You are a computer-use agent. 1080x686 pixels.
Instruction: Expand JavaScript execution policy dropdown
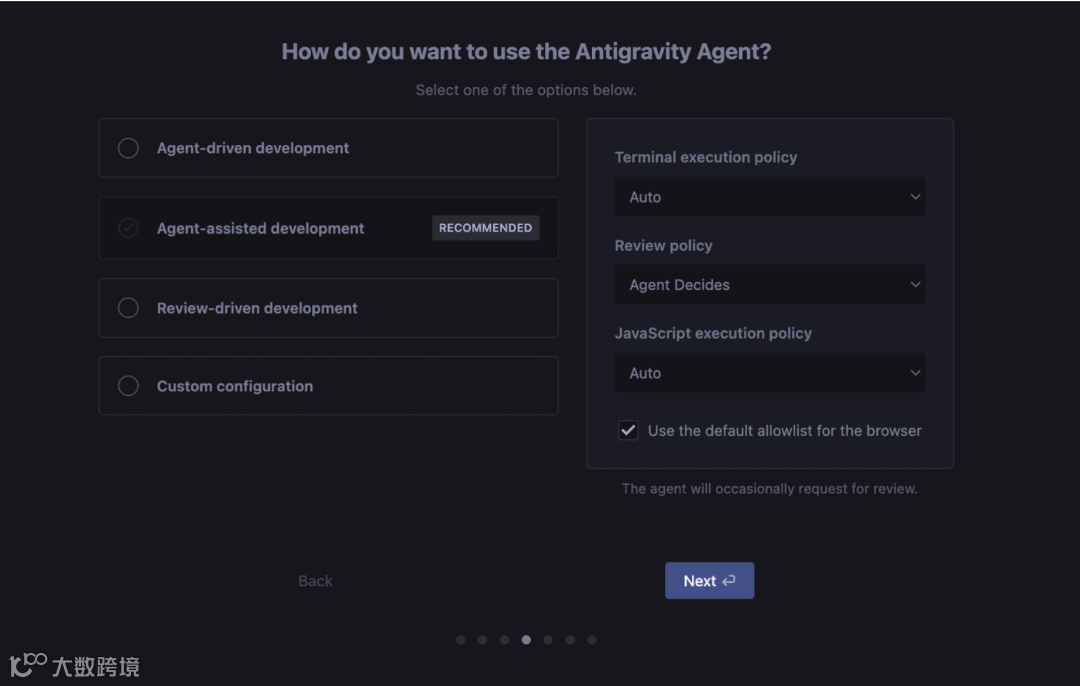pyautogui.click(x=769, y=373)
